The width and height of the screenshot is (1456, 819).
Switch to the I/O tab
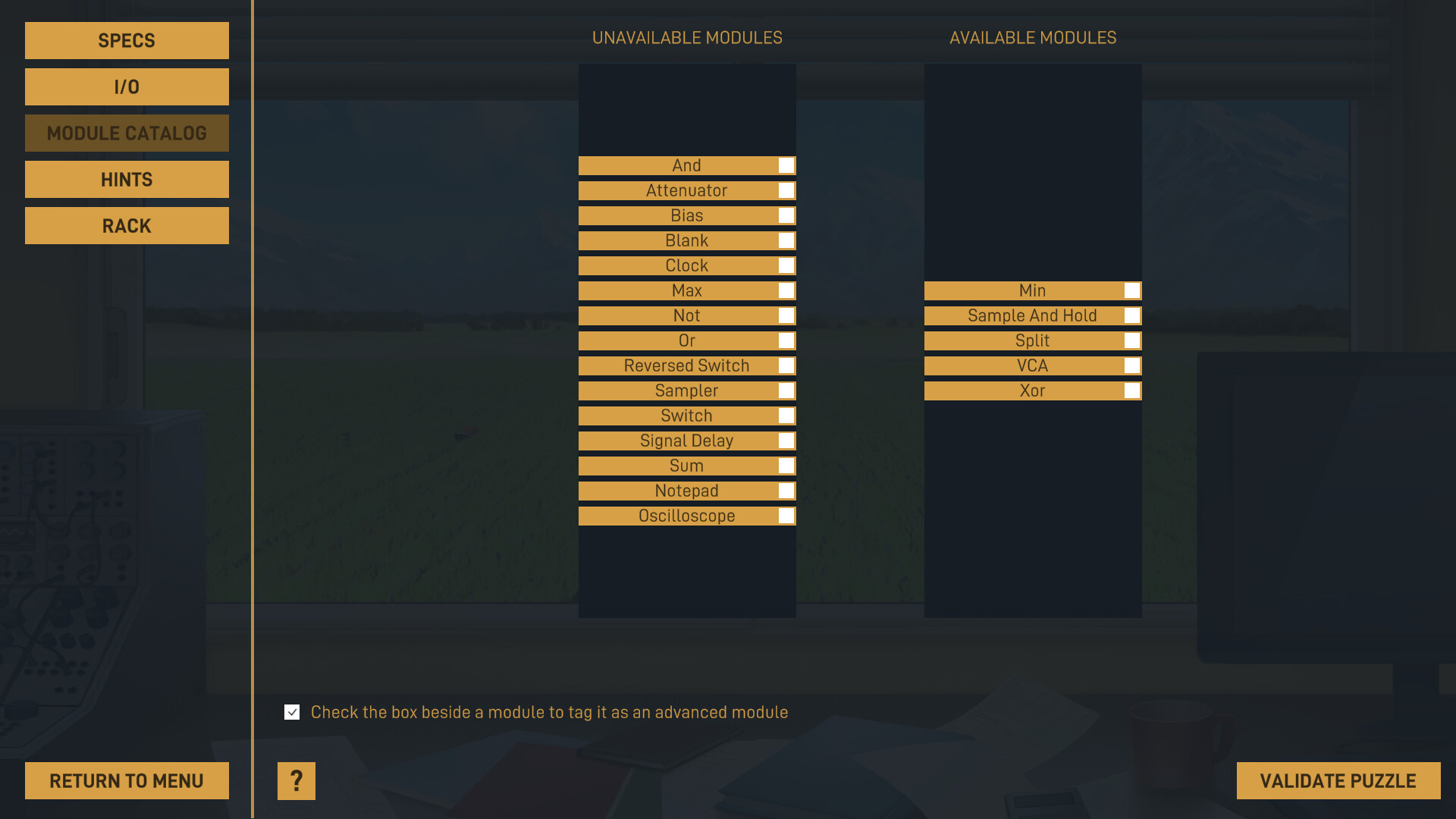pyautogui.click(x=127, y=87)
